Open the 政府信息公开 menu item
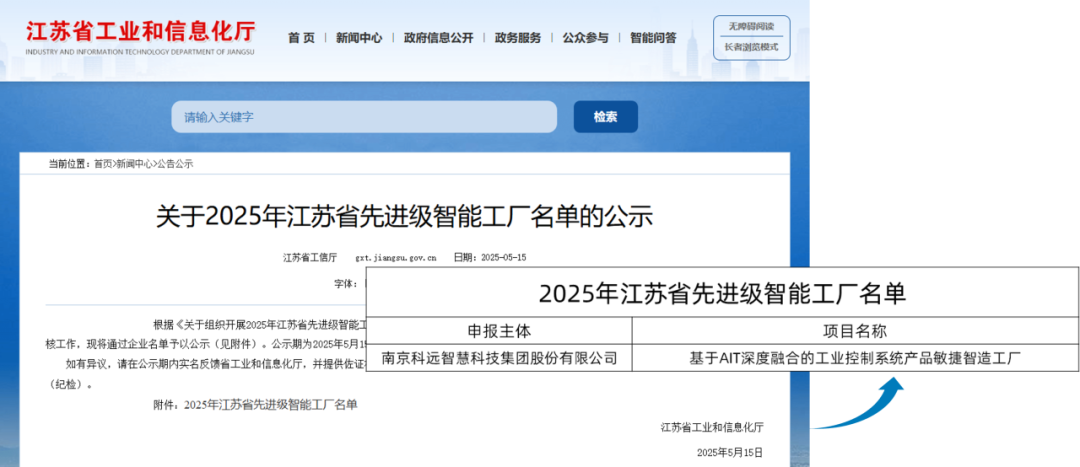Viewport: 1080px width, 467px height. [438, 38]
